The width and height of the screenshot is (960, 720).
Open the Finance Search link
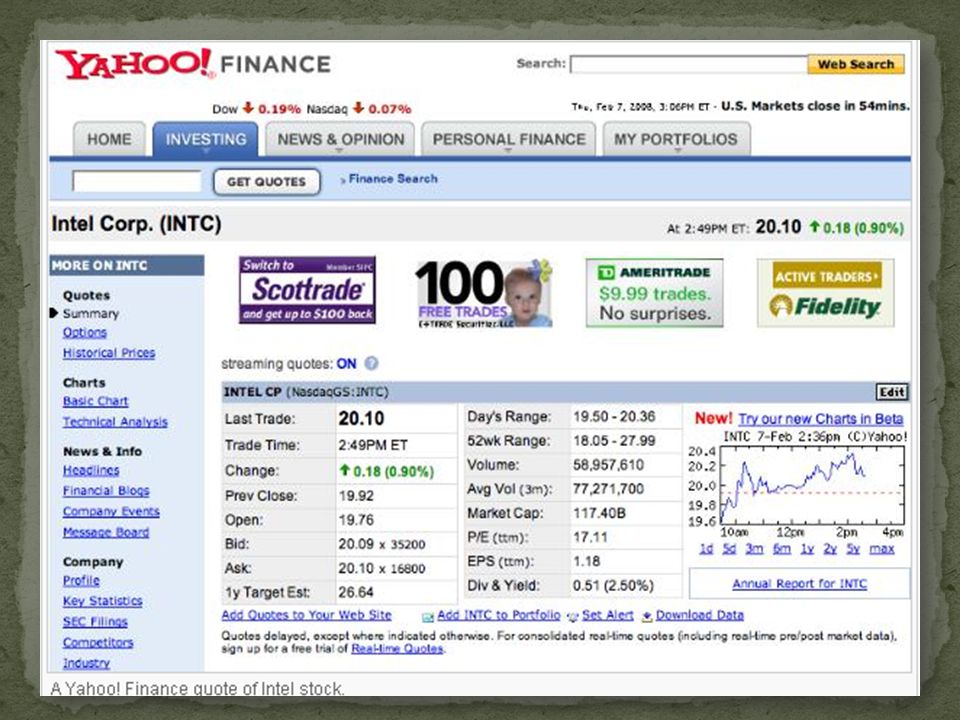(392, 179)
